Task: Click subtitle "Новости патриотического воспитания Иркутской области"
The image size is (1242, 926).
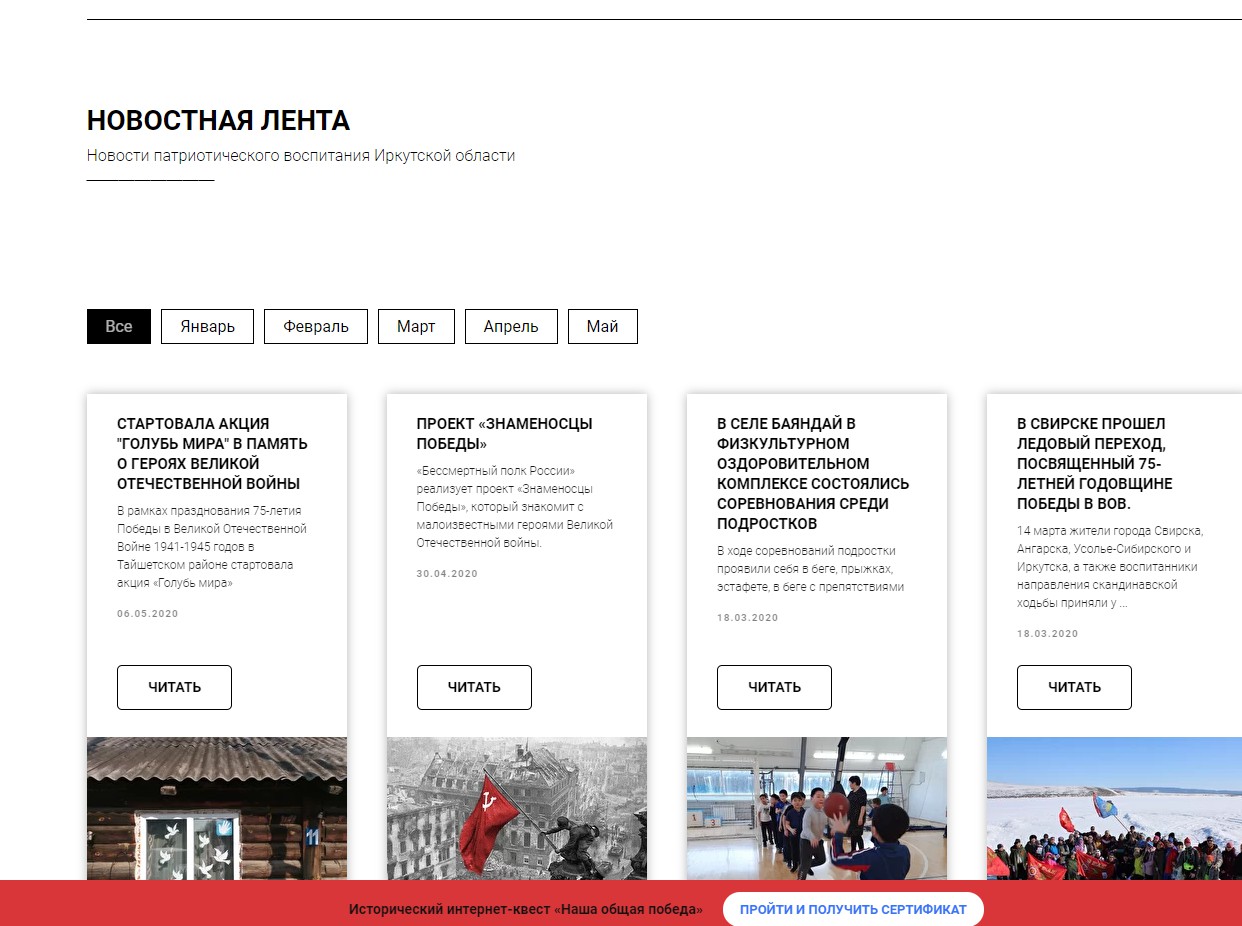Action: click(301, 156)
